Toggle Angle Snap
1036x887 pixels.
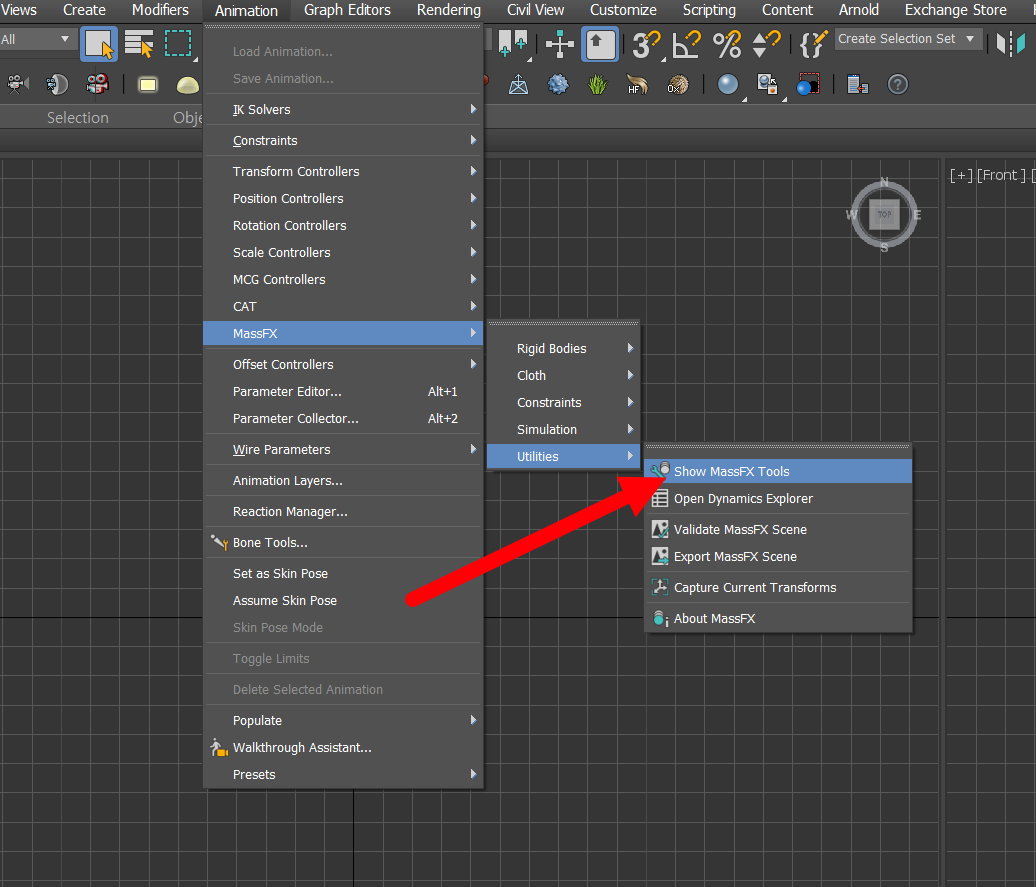click(x=686, y=44)
